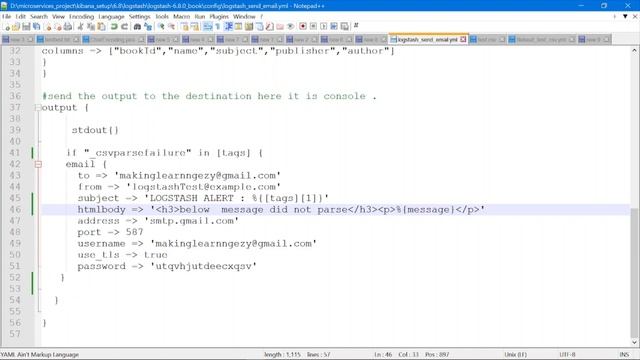Click Run Macro Multiple Times icon
Screen dimensions: 640x360
tap(334, 27)
